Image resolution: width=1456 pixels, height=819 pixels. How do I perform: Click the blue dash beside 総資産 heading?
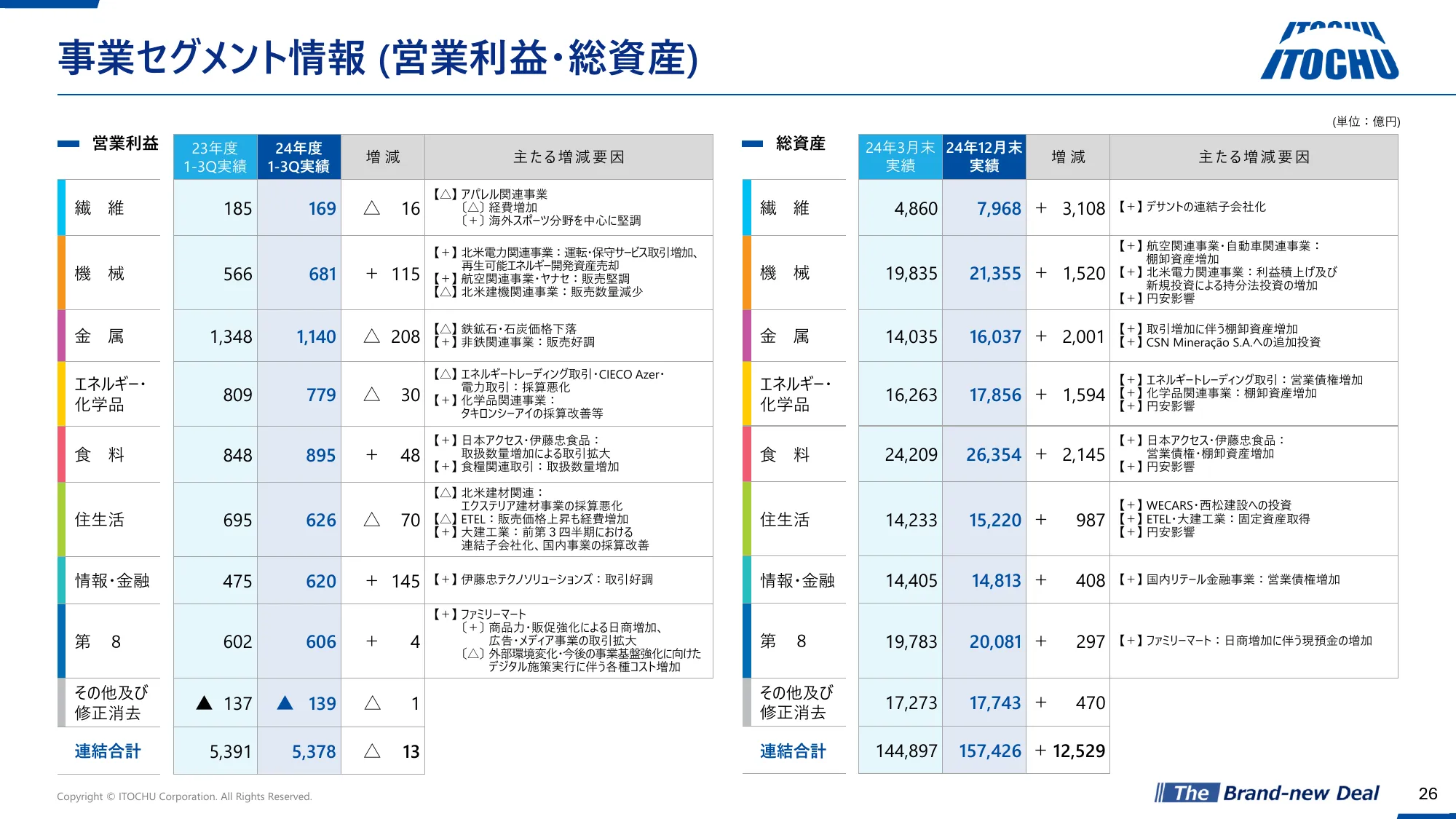tap(752, 144)
